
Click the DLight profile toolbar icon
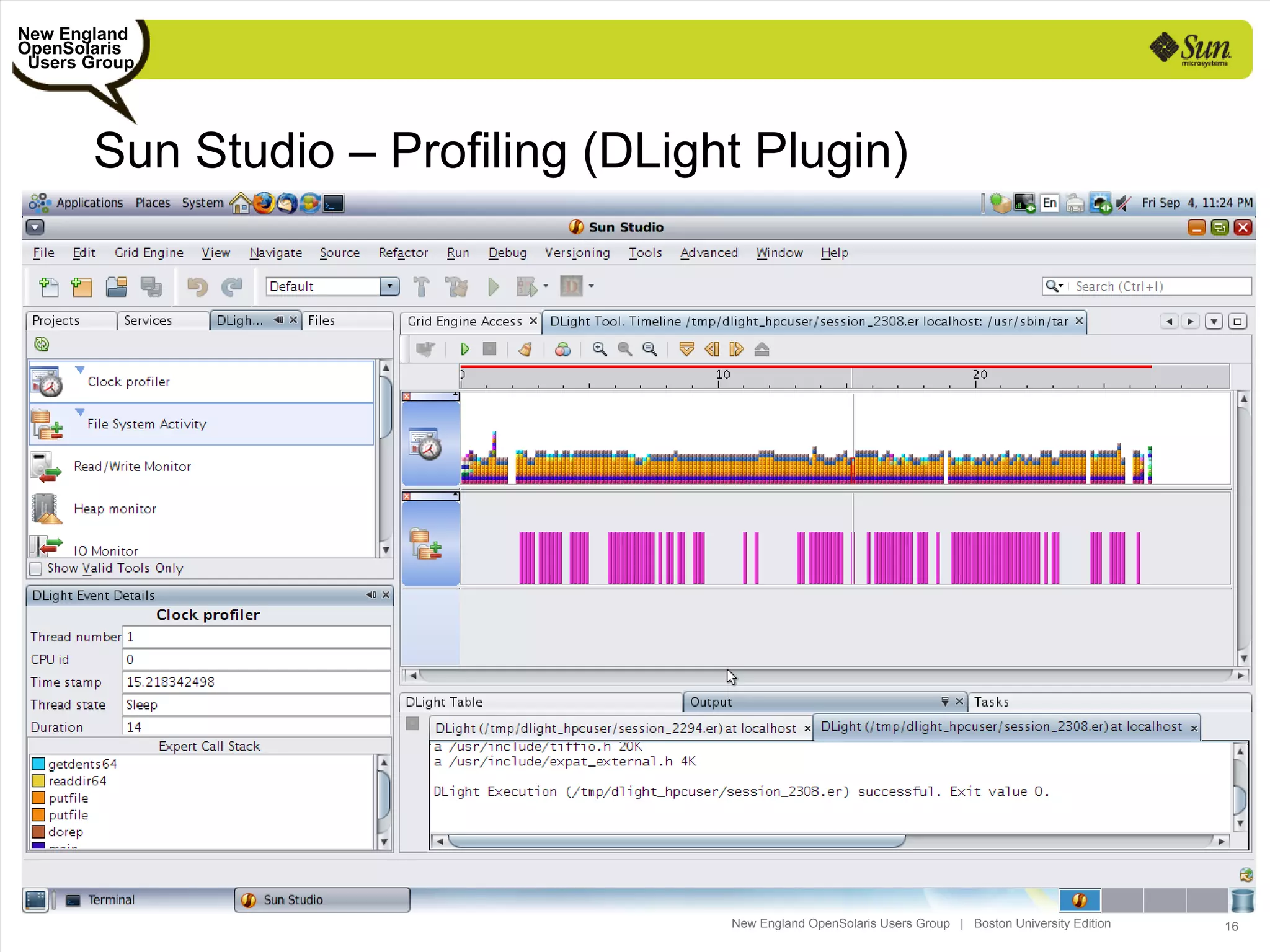pos(571,286)
